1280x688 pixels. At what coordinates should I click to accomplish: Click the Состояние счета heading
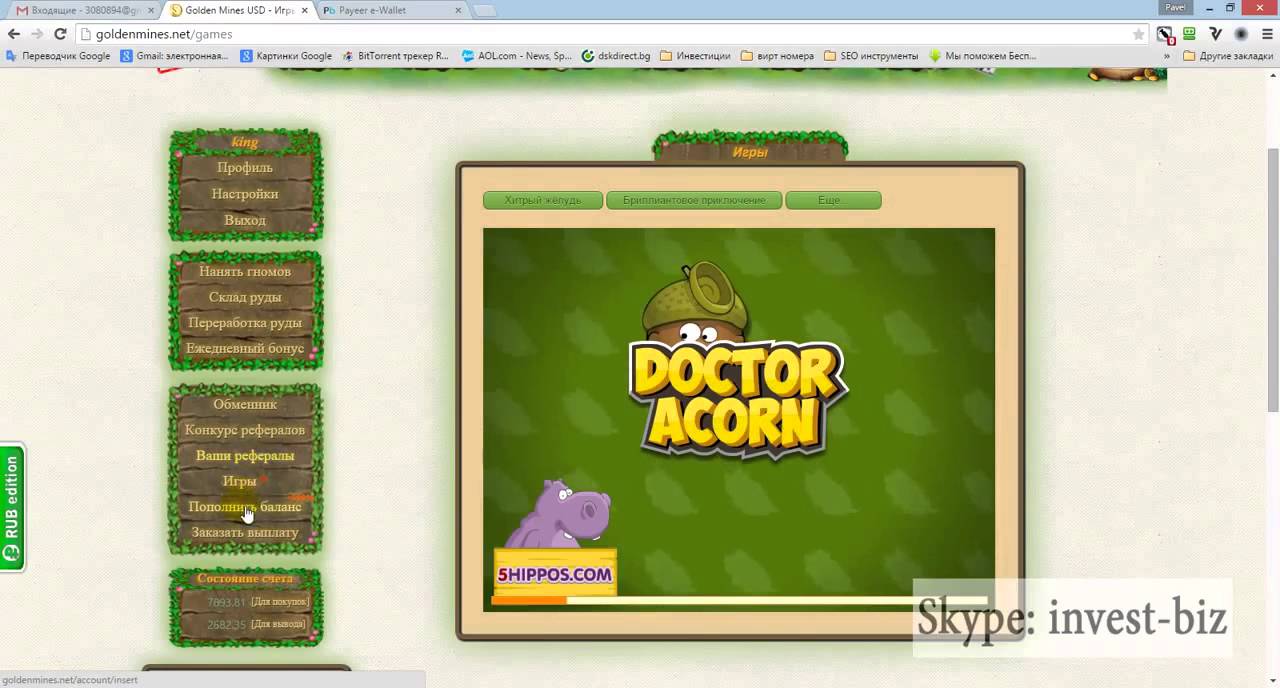click(x=245, y=579)
